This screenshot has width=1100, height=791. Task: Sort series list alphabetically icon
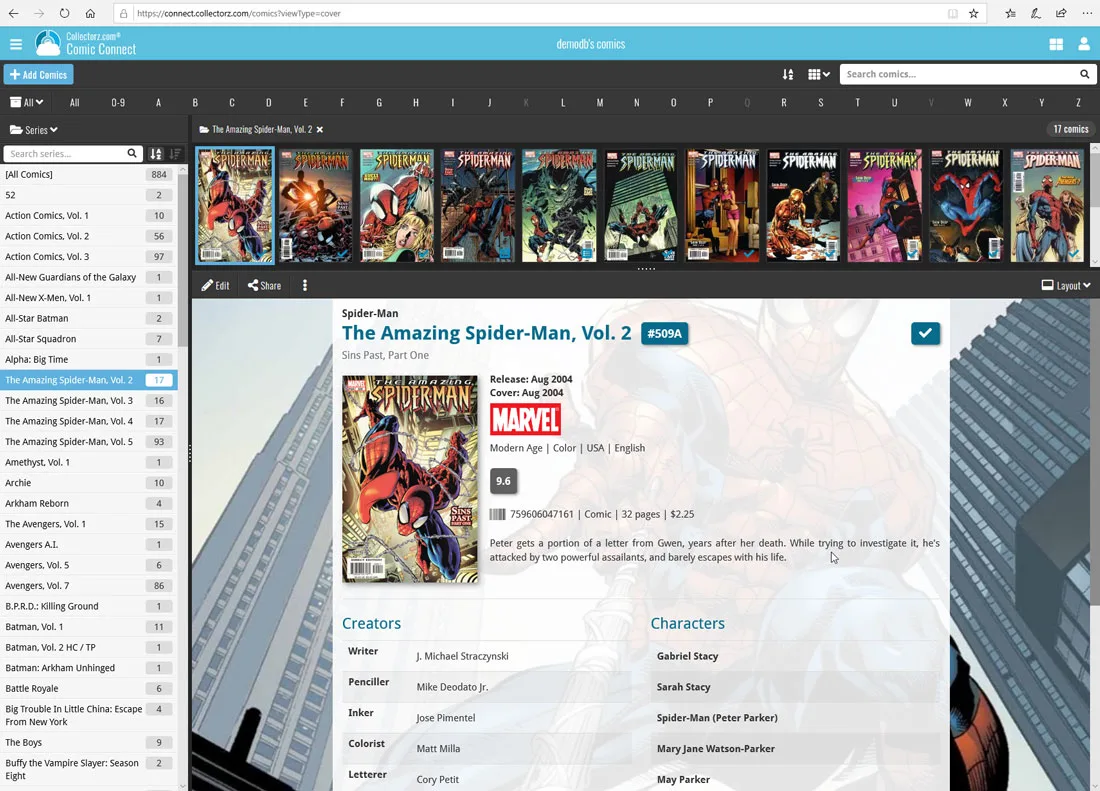click(x=156, y=154)
